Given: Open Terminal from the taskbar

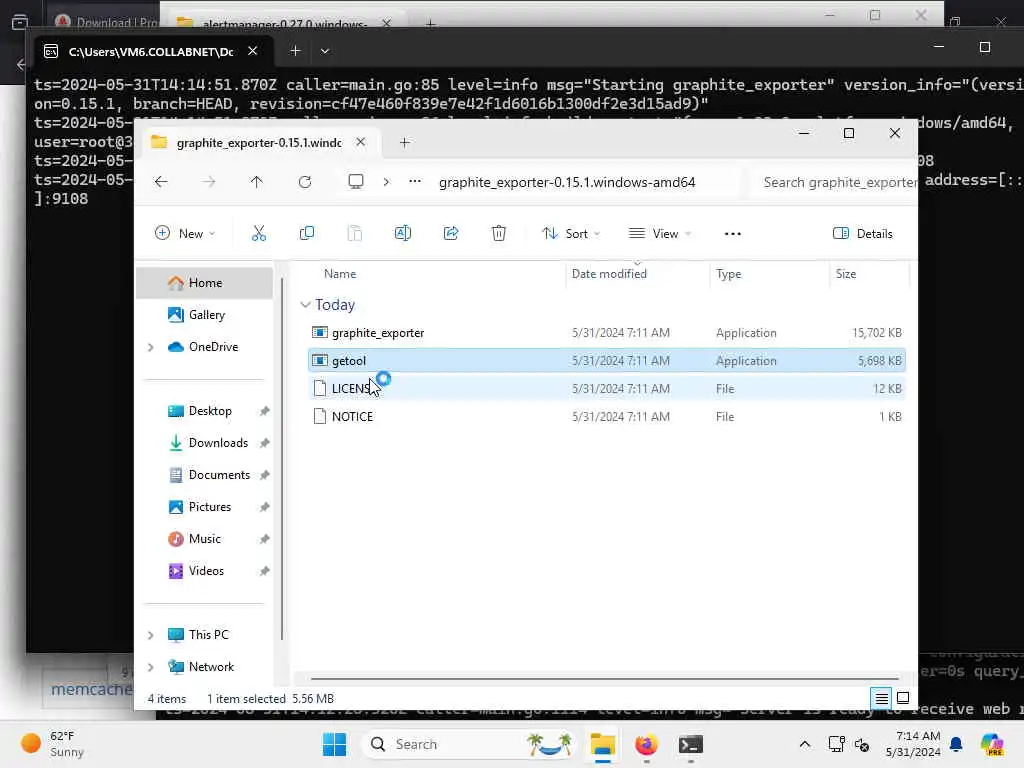Looking at the screenshot, I should point(690,744).
